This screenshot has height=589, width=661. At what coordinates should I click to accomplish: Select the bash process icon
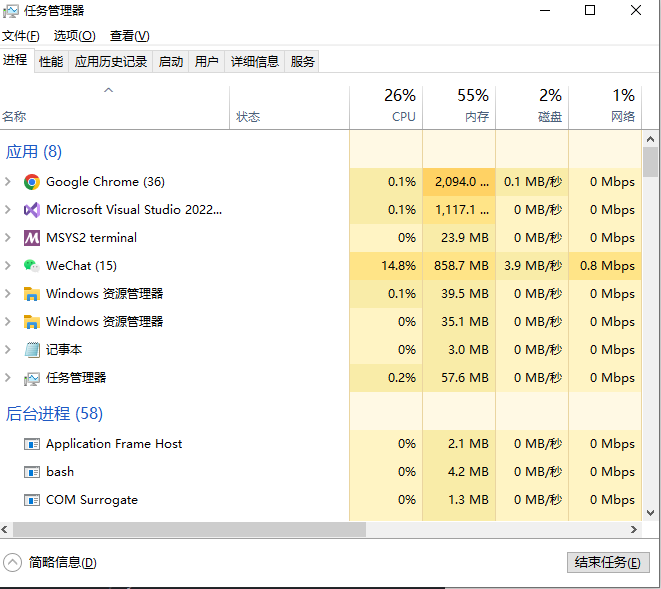coord(32,472)
